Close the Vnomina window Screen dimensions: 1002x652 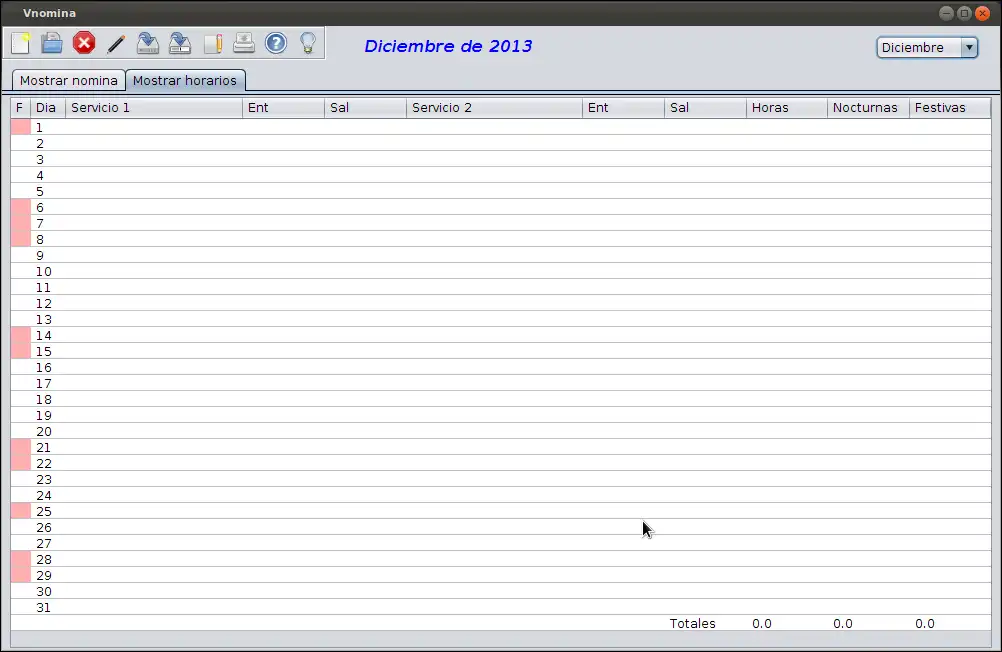[982, 13]
